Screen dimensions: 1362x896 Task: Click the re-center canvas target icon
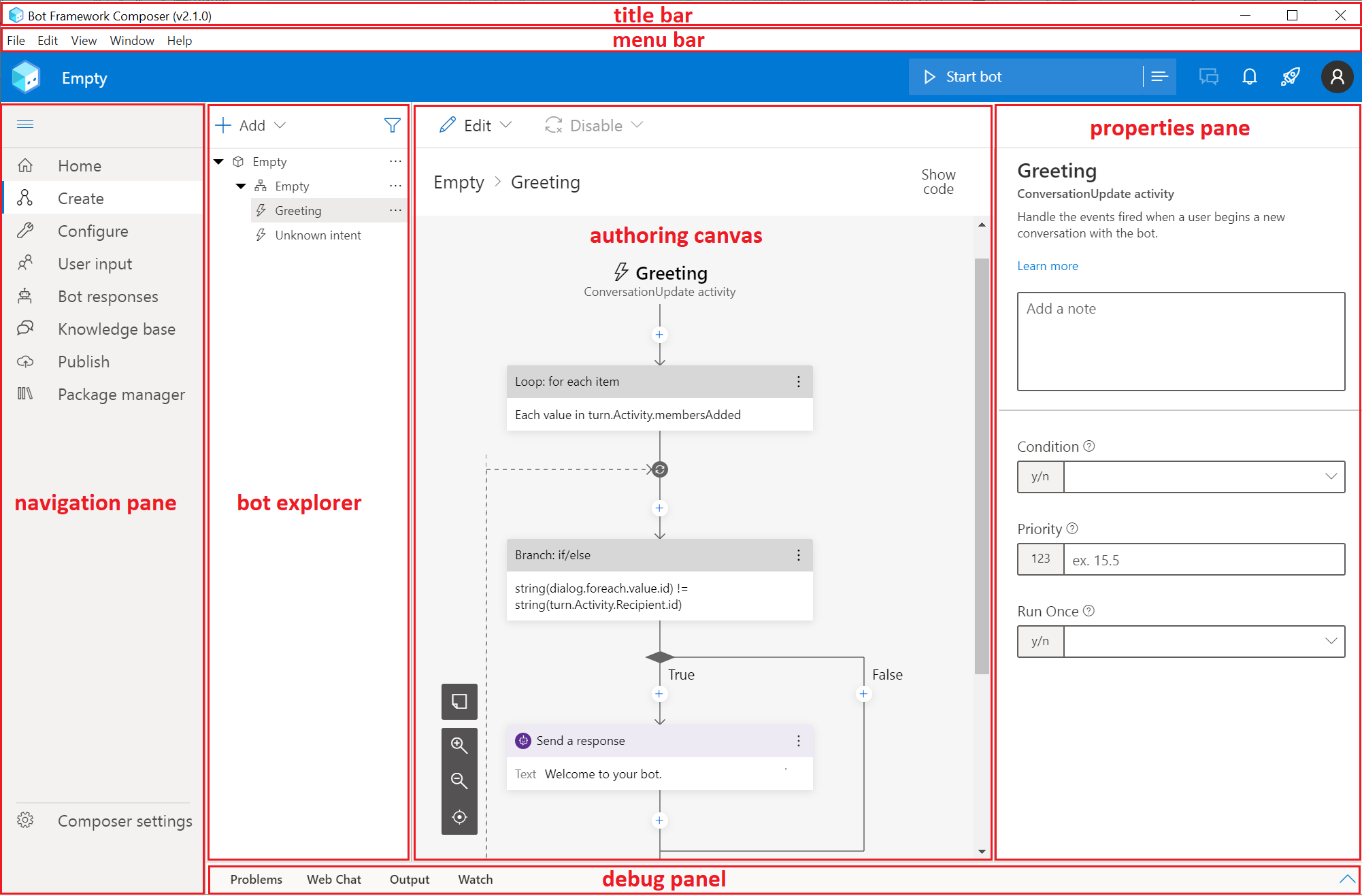pos(459,817)
